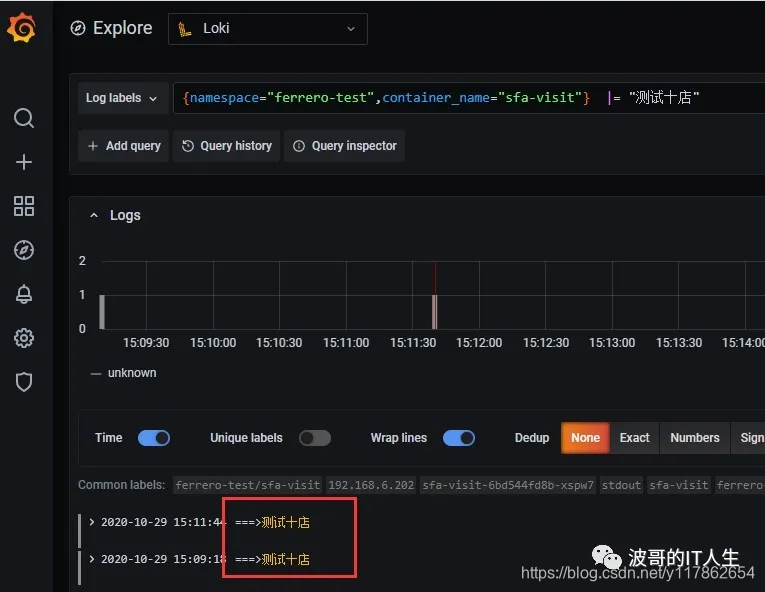Open Query history

[x=226, y=146]
